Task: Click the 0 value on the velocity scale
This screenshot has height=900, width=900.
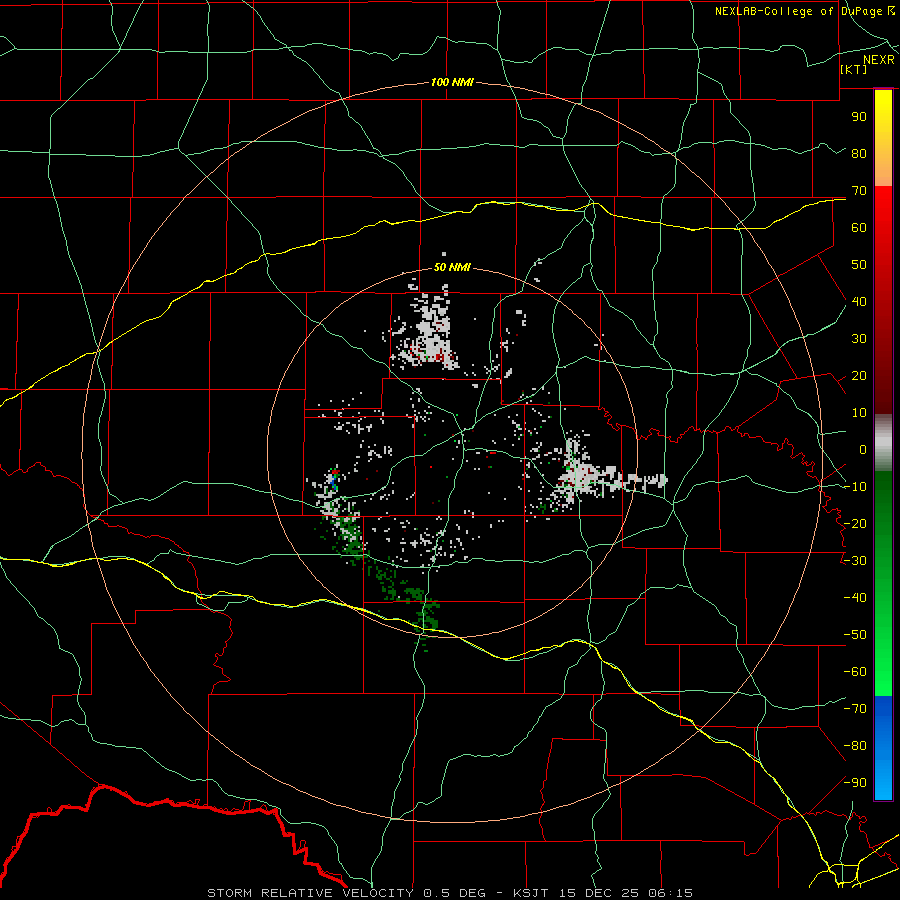Action: coord(863,449)
